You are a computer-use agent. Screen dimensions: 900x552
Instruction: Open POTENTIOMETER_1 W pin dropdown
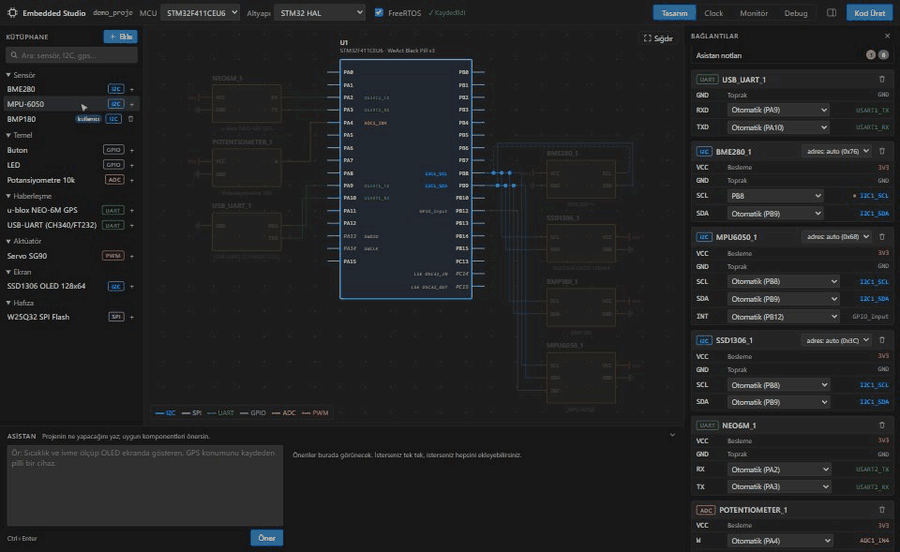click(x=780, y=541)
